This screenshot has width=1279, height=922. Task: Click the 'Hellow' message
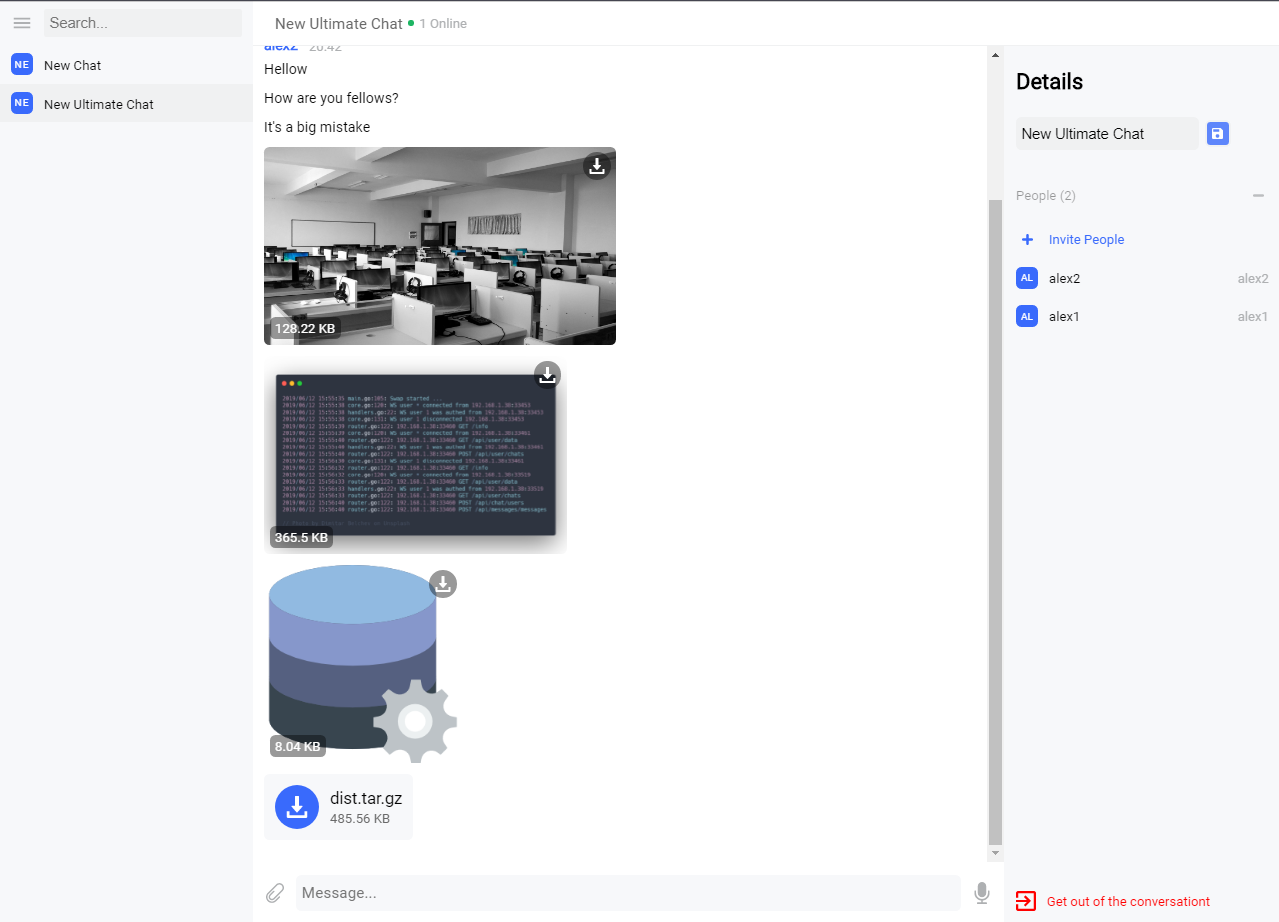point(286,69)
